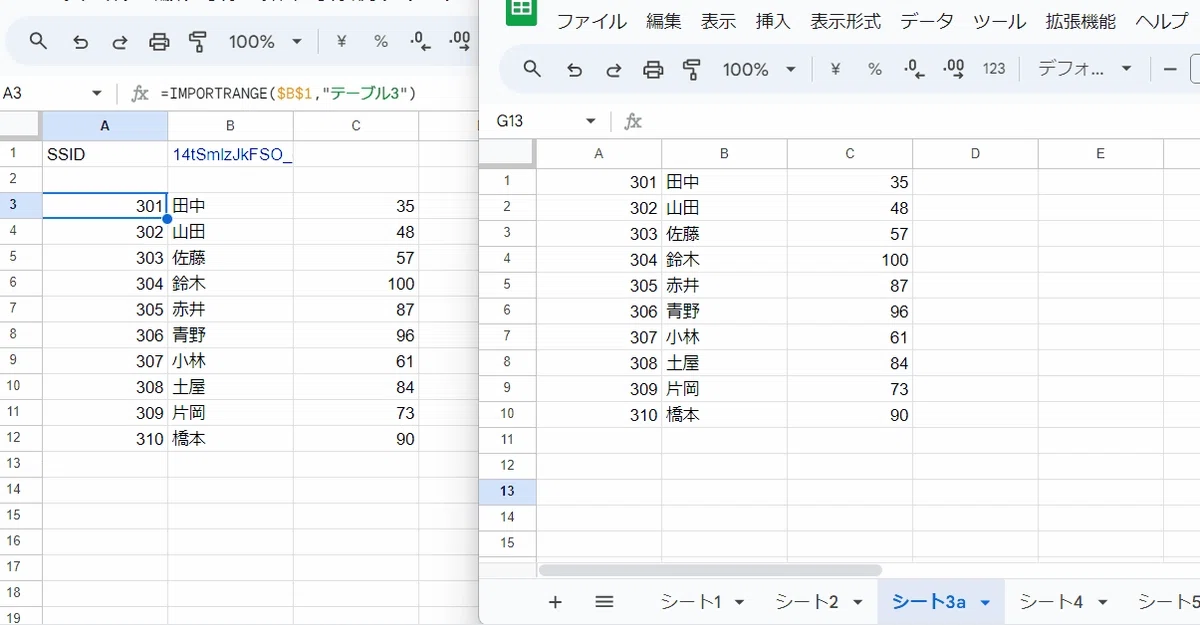The image size is (1200, 625).
Task: Open zoom 100% dropdown in left window
Action: point(264,42)
